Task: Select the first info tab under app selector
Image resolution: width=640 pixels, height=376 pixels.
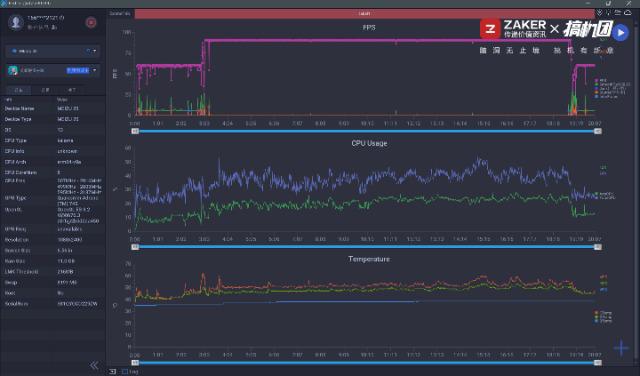Action: point(19,90)
